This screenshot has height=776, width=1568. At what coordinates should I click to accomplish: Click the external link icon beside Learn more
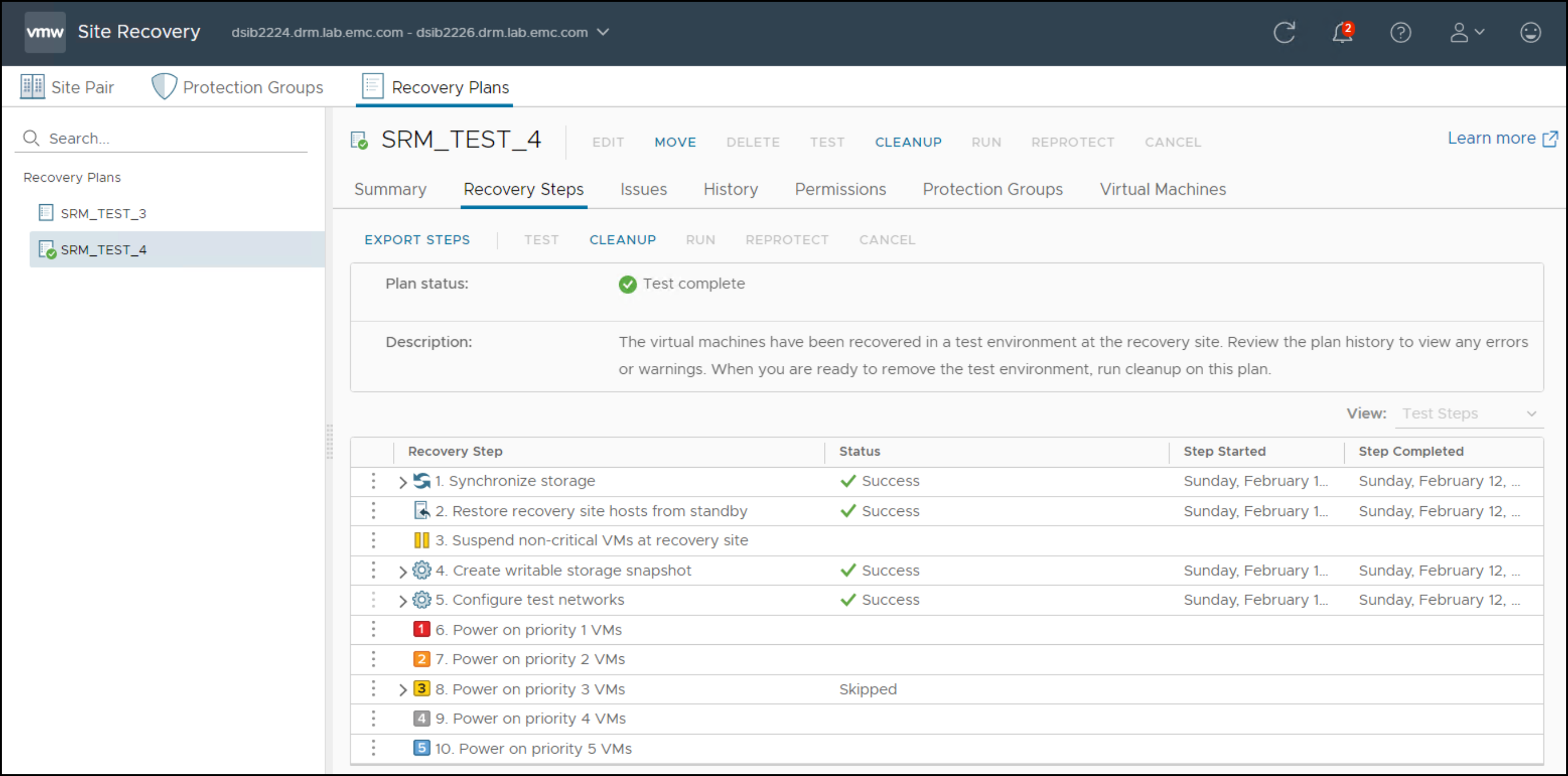[x=1550, y=139]
